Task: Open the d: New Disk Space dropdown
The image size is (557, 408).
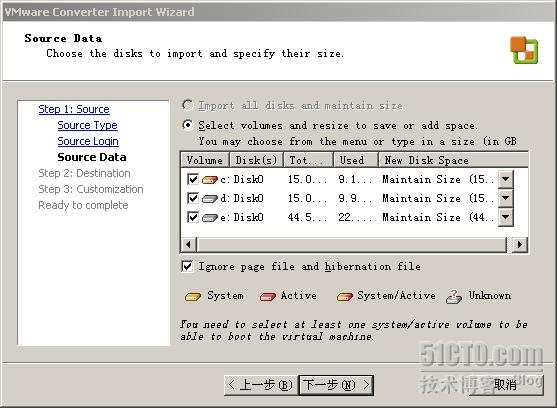Action: point(505,198)
